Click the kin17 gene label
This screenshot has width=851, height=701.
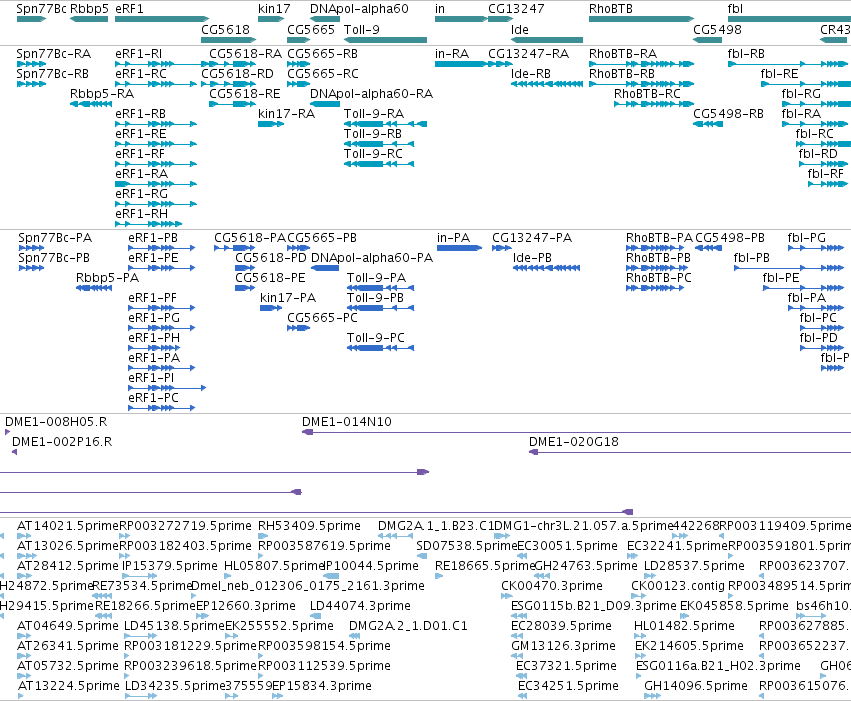coord(274,9)
